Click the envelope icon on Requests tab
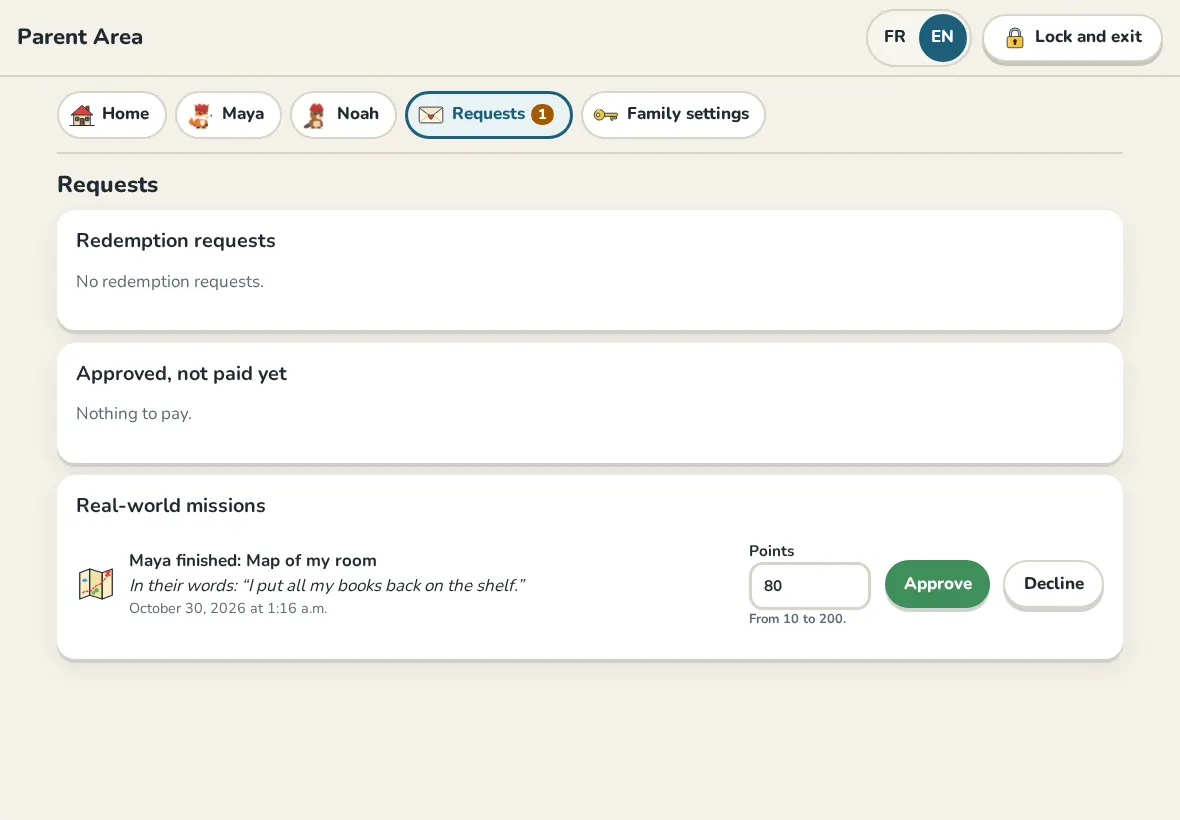Image resolution: width=1180 pixels, height=820 pixels. tap(430, 114)
